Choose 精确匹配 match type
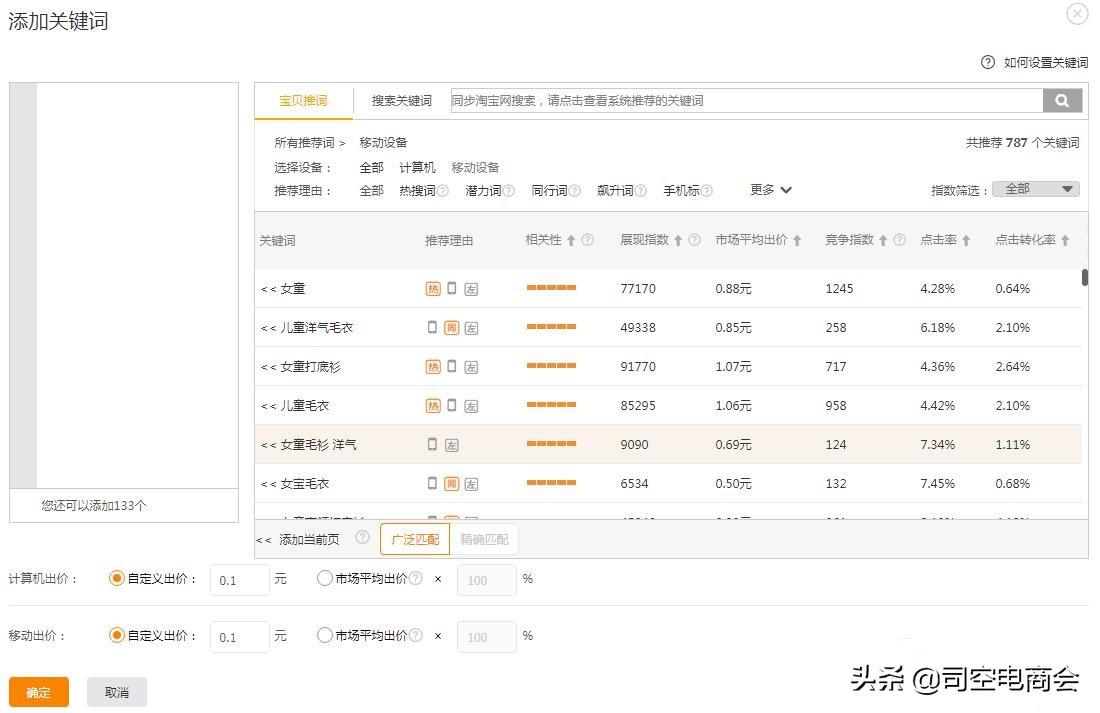 click(484, 539)
